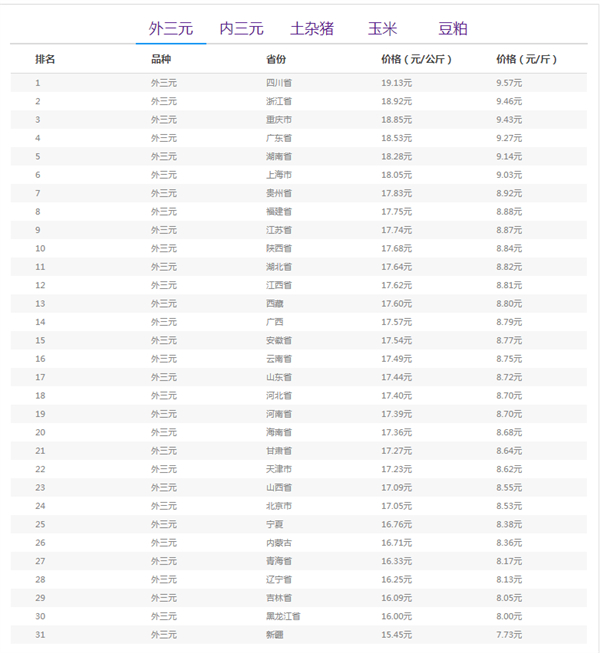Click 黑龙江省 in row 30

(x=282, y=616)
